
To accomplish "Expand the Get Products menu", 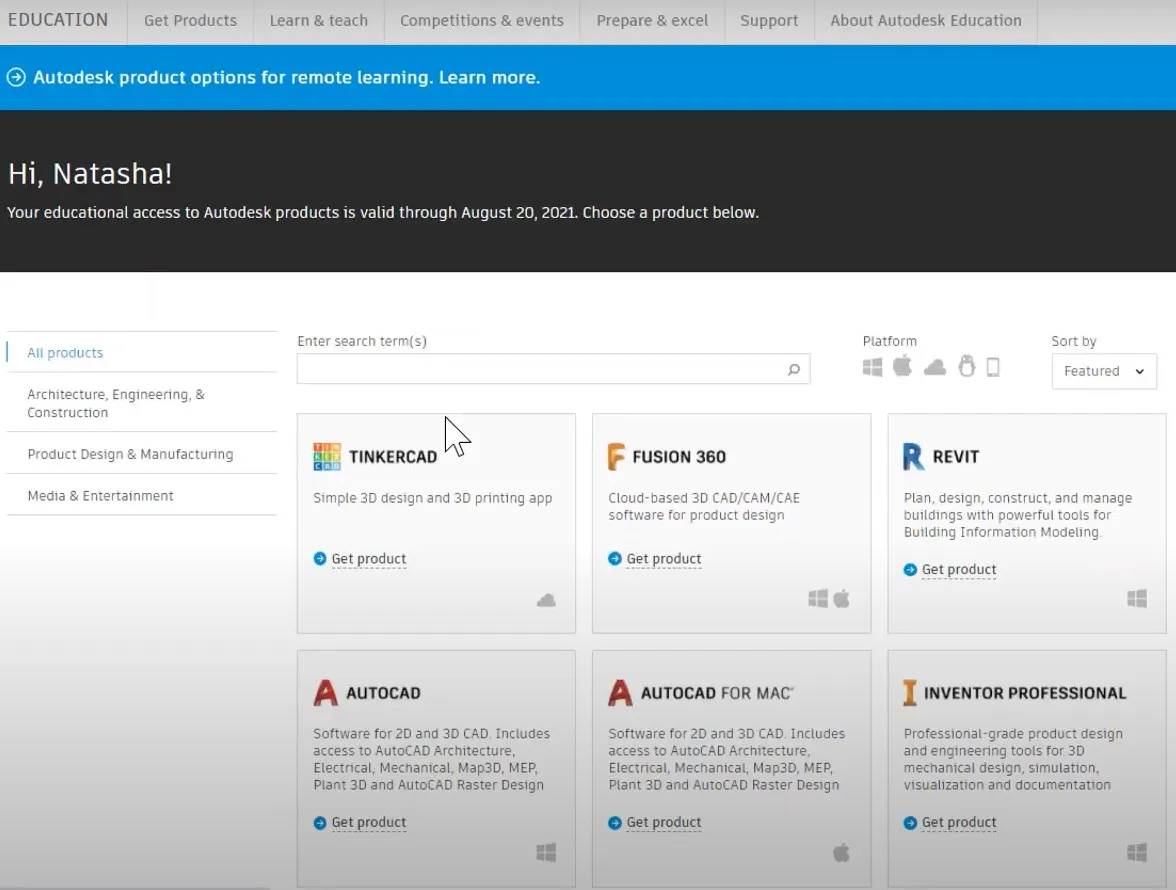I will point(190,20).
